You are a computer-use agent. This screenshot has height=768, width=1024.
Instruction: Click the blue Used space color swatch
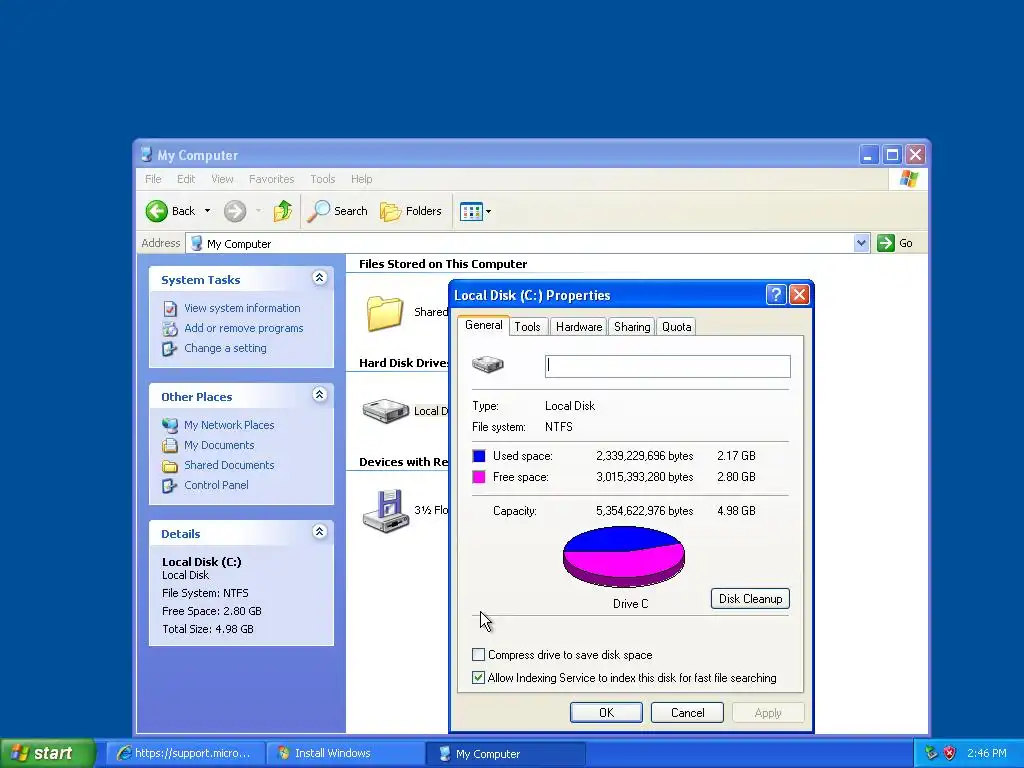tap(479, 456)
